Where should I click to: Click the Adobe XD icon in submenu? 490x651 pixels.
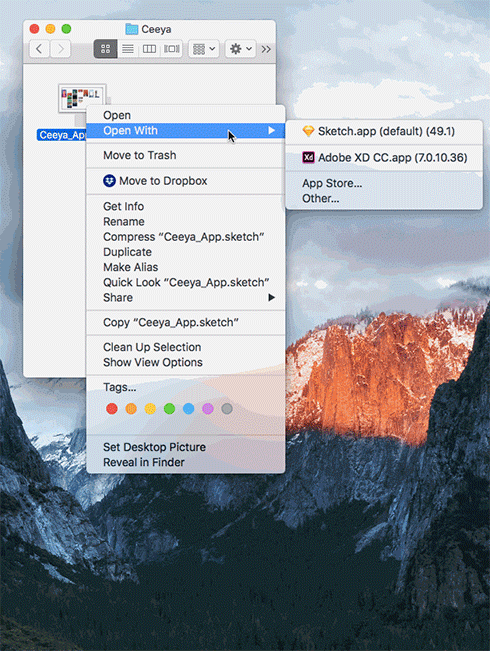[308, 158]
